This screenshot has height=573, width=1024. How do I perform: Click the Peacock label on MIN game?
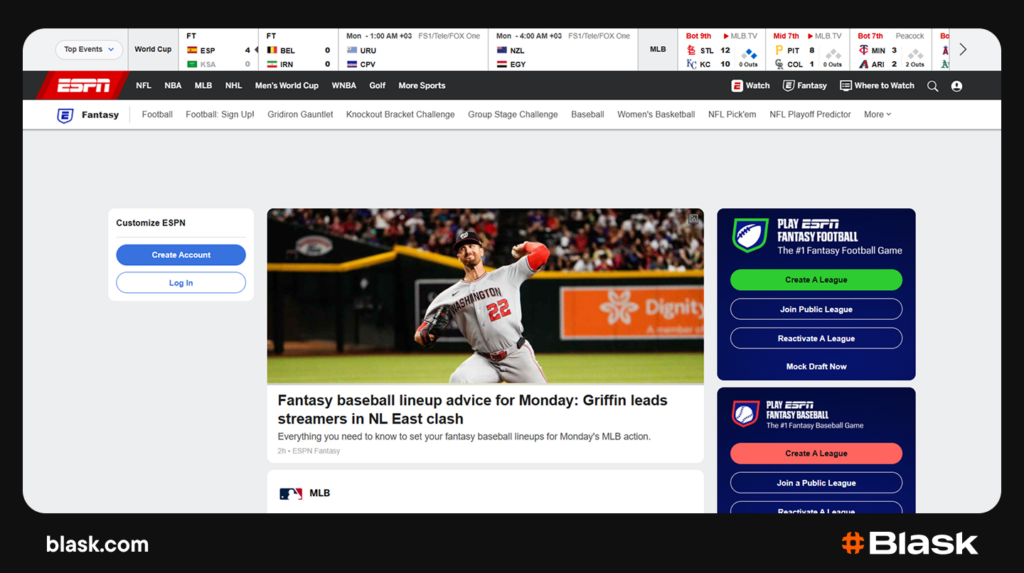[x=909, y=36]
